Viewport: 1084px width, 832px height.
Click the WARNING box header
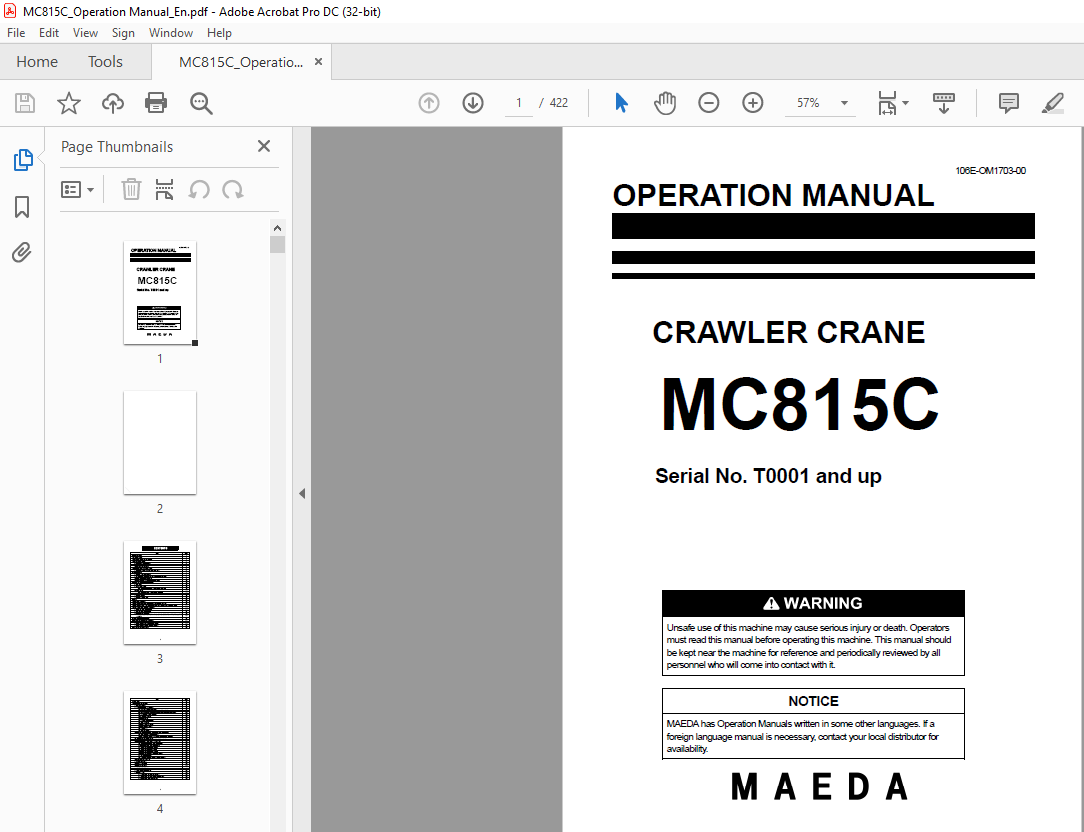(x=813, y=603)
